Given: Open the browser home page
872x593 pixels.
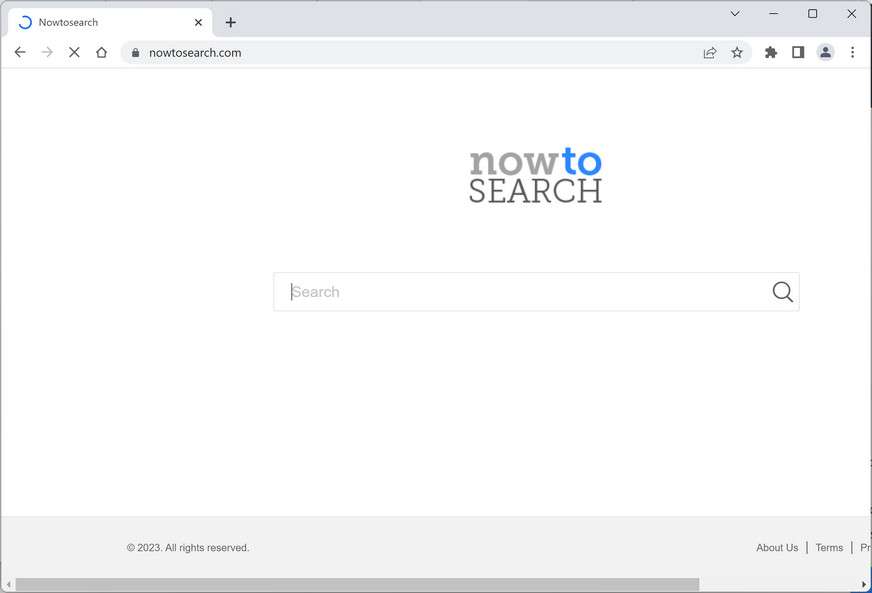Looking at the screenshot, I should [x=101, y=52].
